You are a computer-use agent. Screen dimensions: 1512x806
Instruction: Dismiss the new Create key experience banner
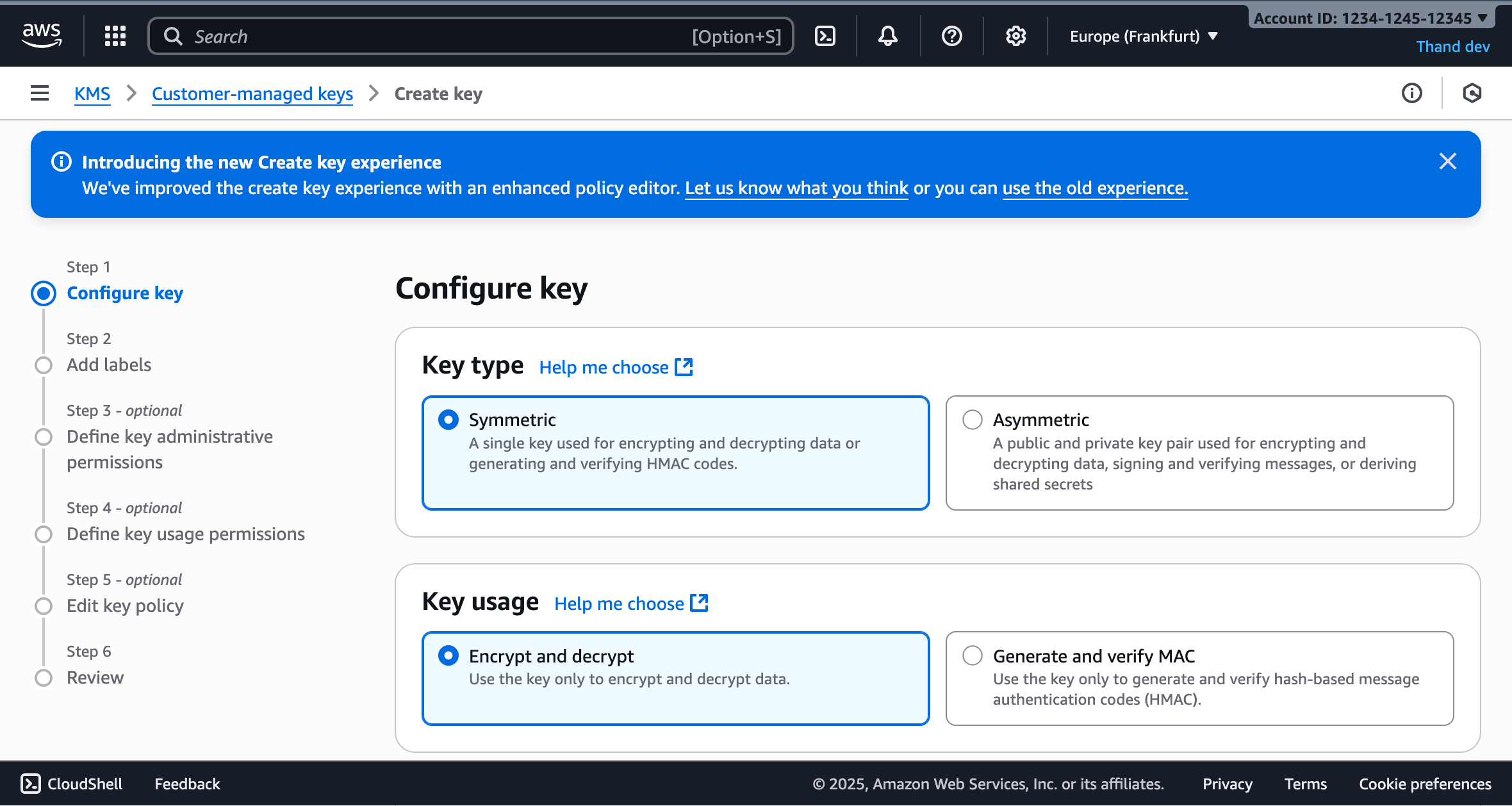1447,161
